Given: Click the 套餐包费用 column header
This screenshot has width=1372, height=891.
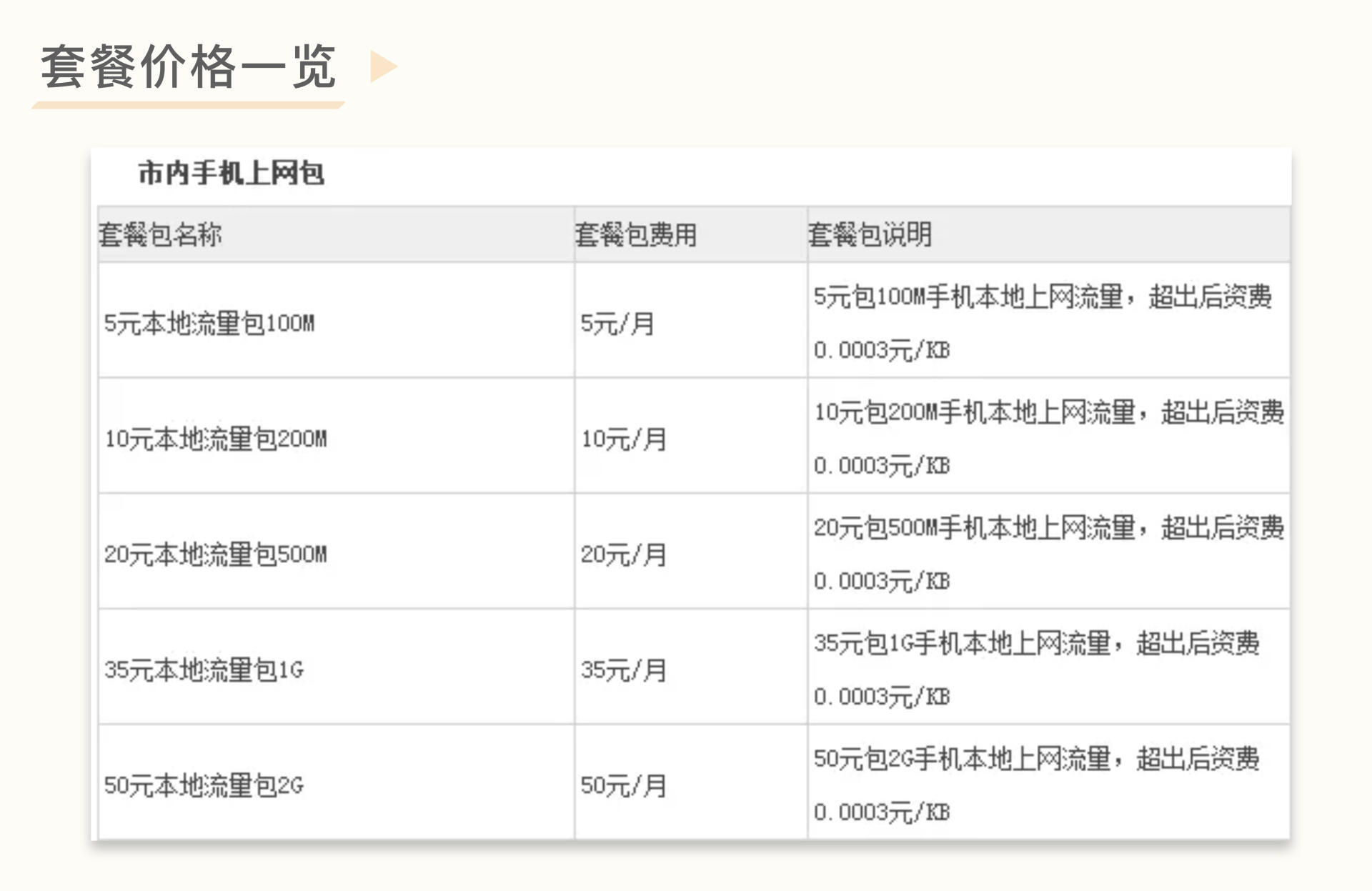Looking at the screenshot, I should pyautogui.click(x=635, y=234).
